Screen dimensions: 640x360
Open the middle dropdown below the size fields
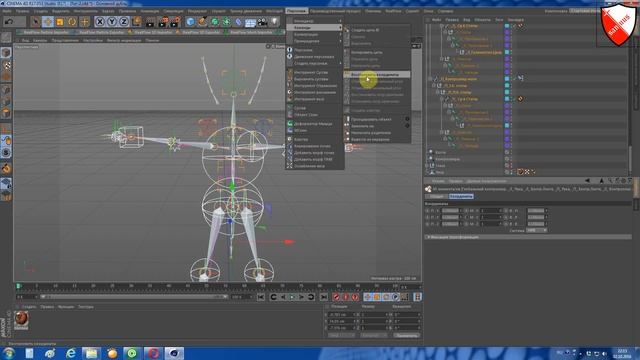pyautogui.click(x=373, y=335)
